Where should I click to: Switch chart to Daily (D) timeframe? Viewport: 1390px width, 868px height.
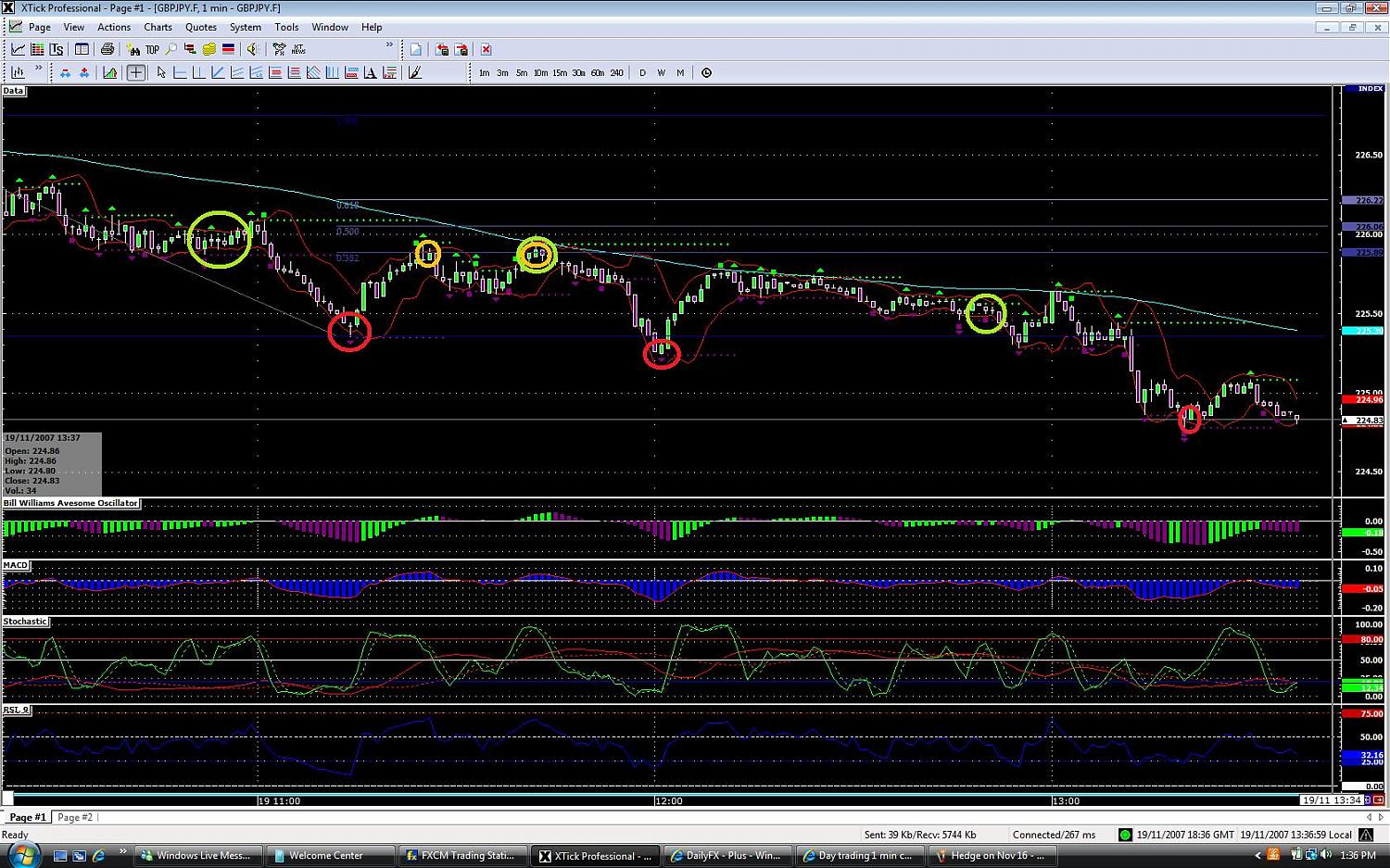pyautogui.click(x=642, y=72)
